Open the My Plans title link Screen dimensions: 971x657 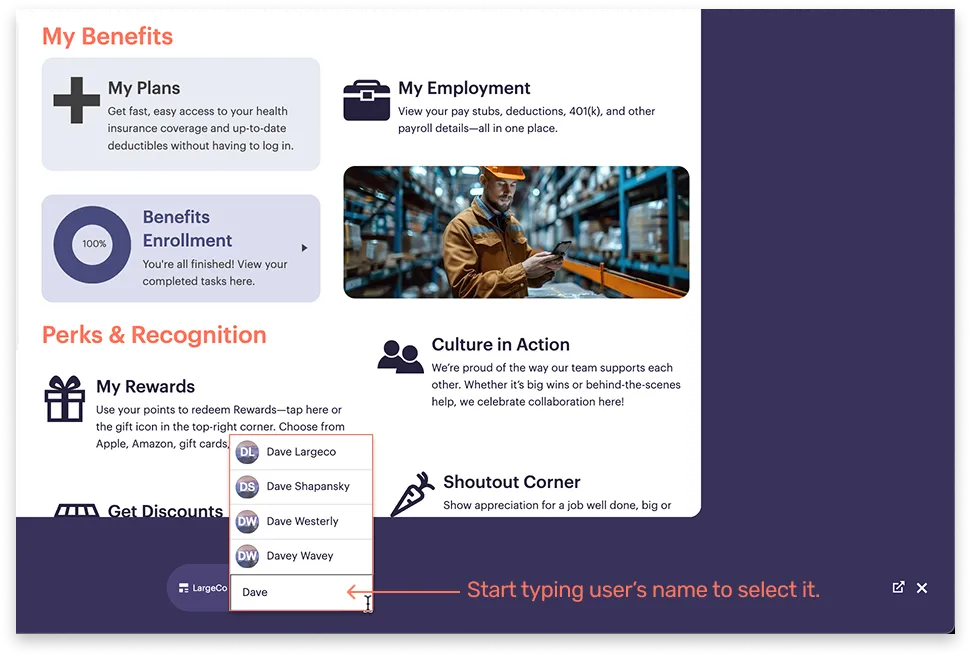click(x=144, y=88)
